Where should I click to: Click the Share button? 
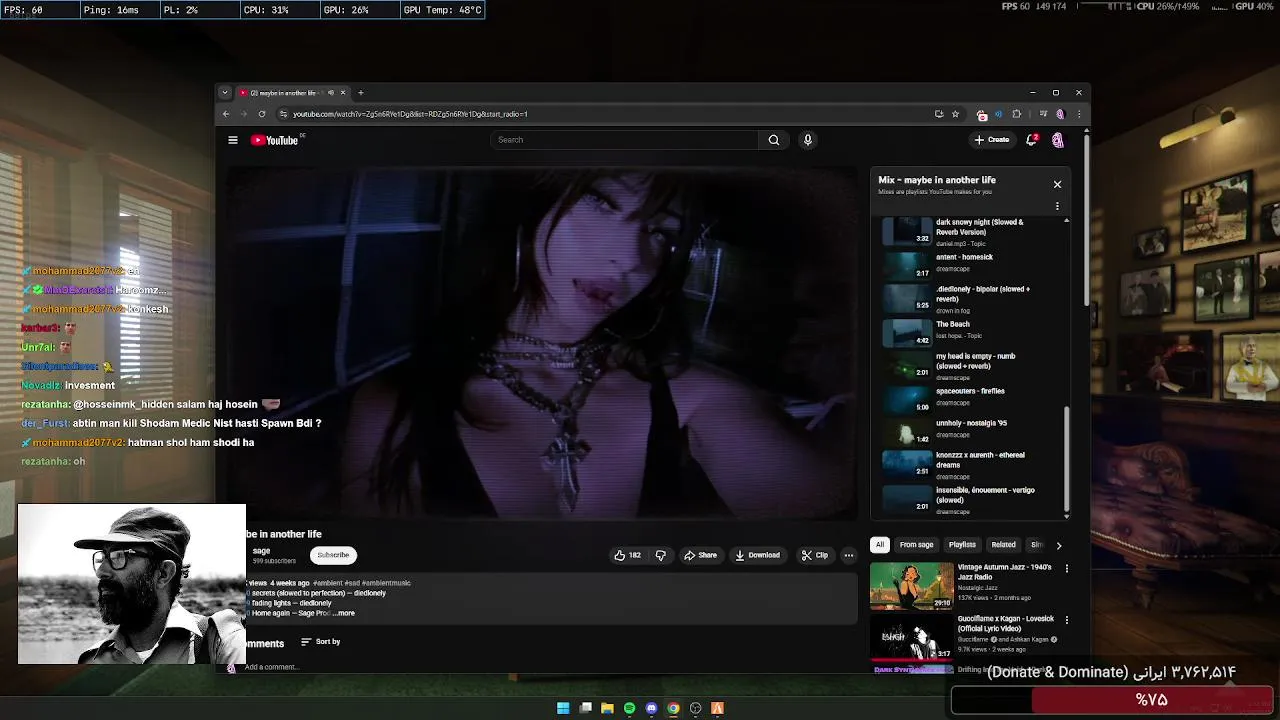click(x=700, y=555)
